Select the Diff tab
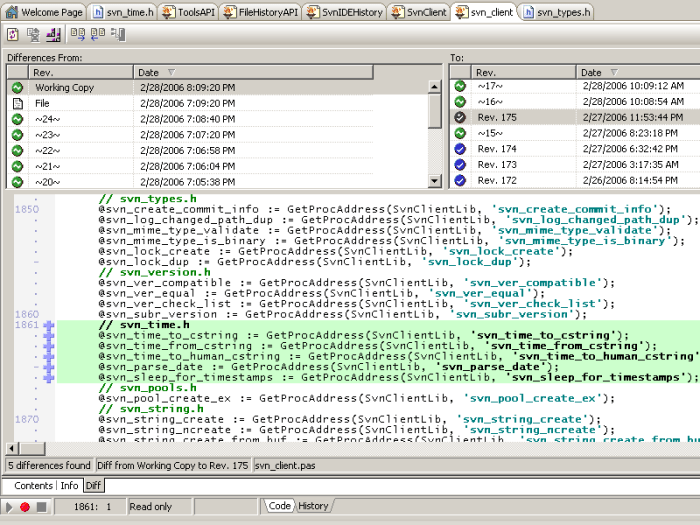This screenshot has height=525, width=700. (x=93, y=486)
